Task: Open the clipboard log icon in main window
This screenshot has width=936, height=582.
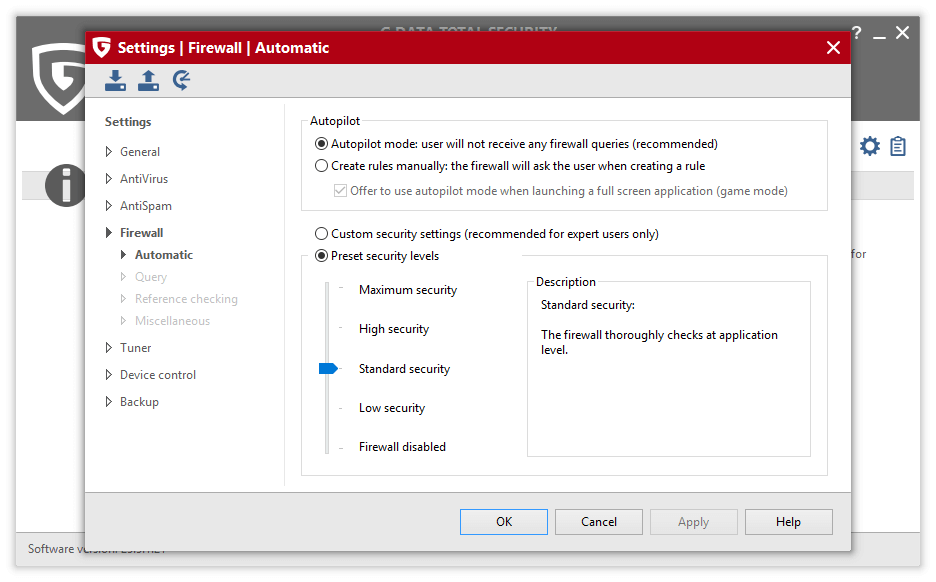Action: tap(898, 147)
